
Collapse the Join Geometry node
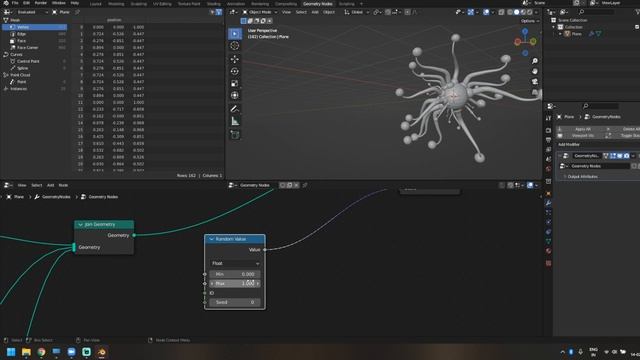pyautogui.click(x=80, y=224)
